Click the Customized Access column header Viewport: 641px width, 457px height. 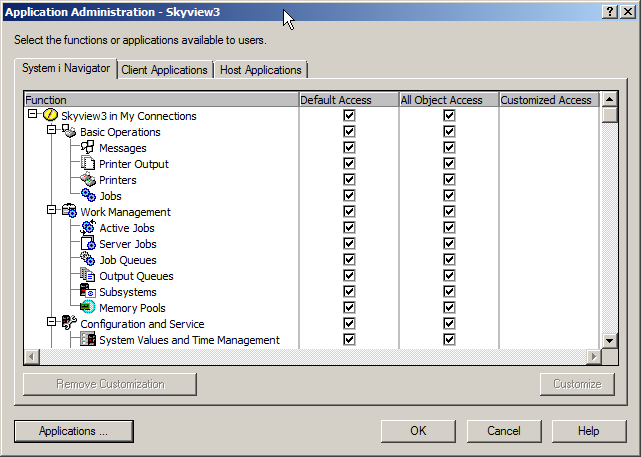tap(549, 100)
